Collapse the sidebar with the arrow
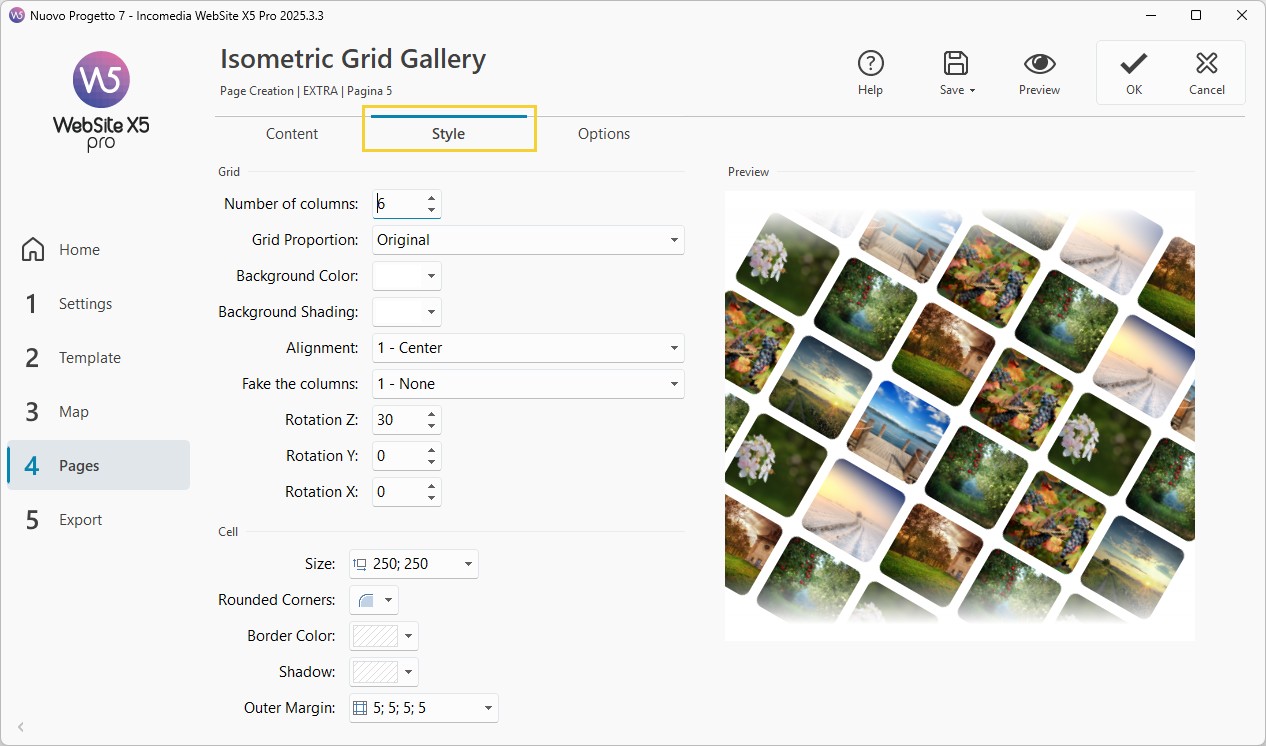This screenshot has height=746, width=1266. coord(21,727)
